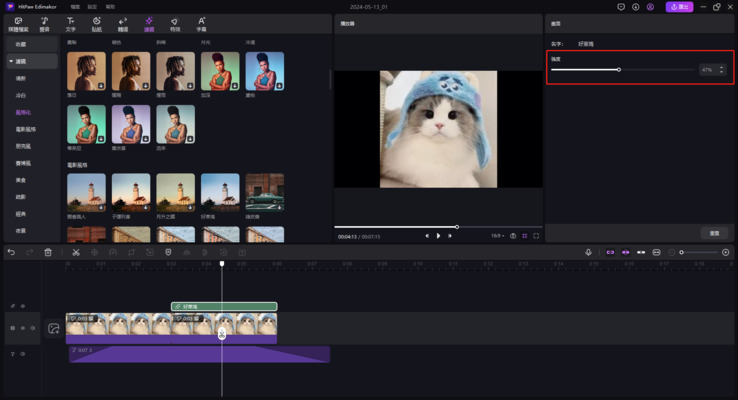Toggle the second purple link icon in timeline toolbar

coord(626,253)
